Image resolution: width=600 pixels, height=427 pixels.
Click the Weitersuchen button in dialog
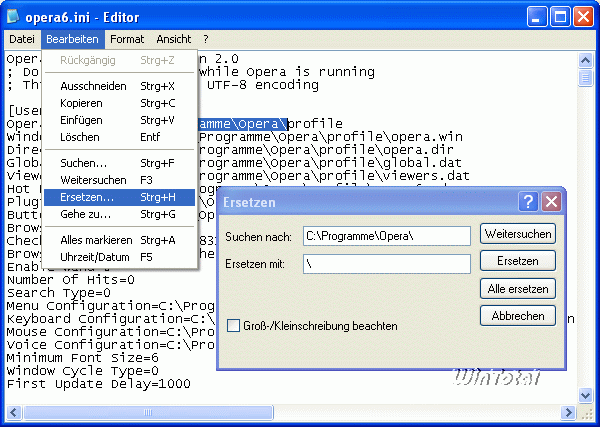click(x=518, y=234)
